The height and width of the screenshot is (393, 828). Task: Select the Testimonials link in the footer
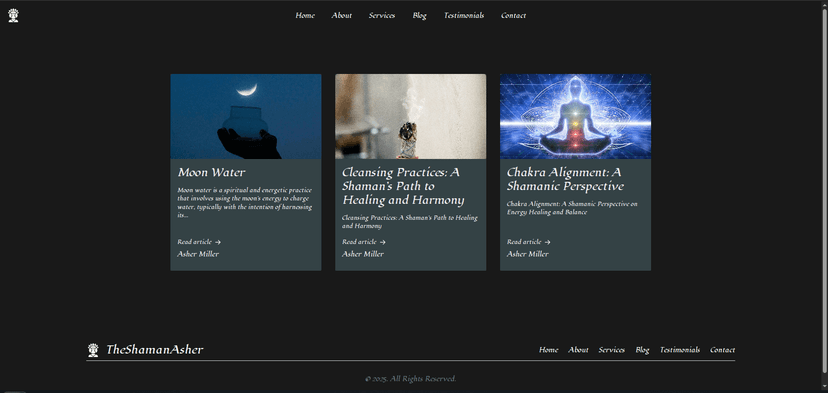(x=680, y=350)
